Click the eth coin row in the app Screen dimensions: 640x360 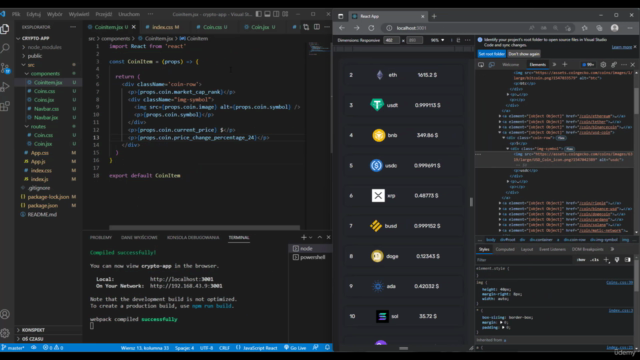(x=403, y=75)
